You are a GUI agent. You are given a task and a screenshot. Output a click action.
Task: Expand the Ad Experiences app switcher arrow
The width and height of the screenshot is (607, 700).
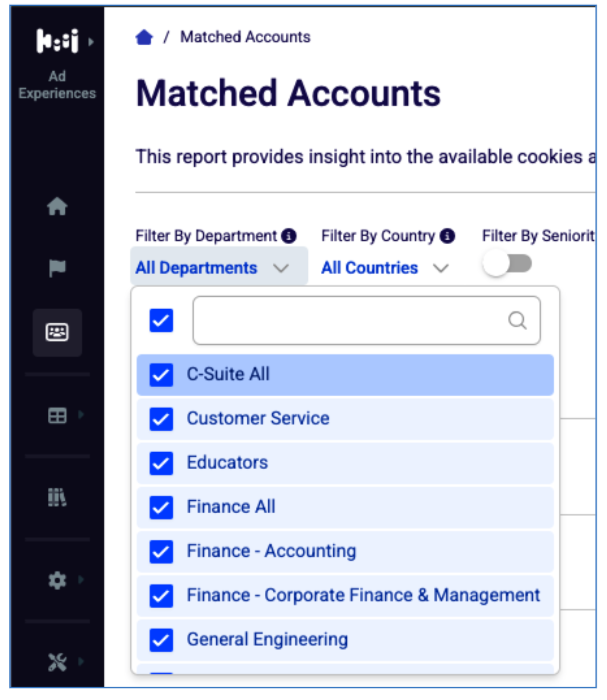click(x=91, y=42)
